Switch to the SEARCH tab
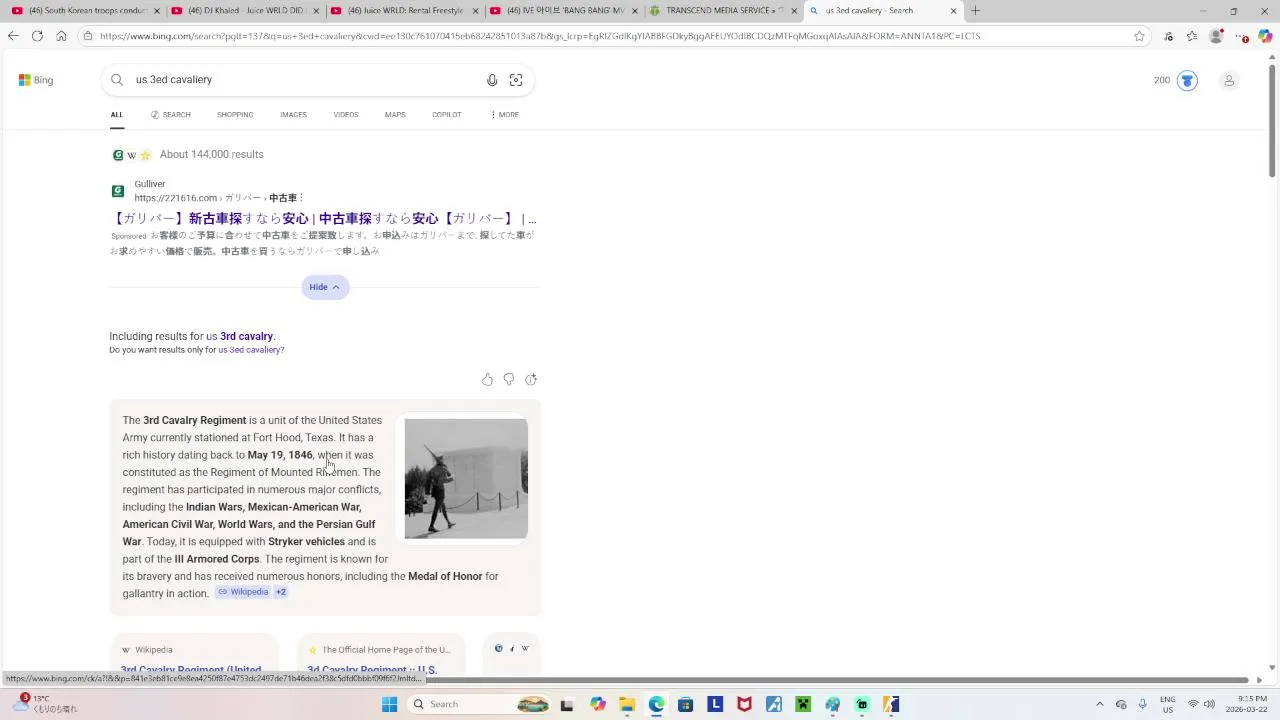This screenshot has height=720, width=1280. (x=171, y=115)
